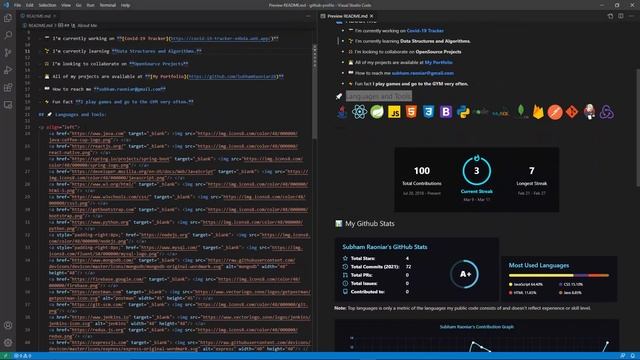
Task: Click the Java logo in the preview
Action: [342, 111]
